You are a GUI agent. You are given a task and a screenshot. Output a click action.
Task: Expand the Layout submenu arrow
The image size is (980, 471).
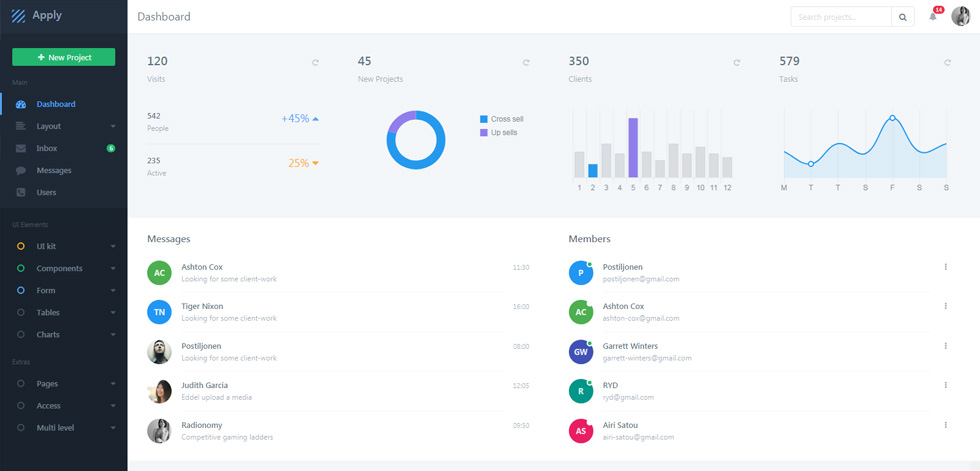pyautogui.click(x=113, y=126)
